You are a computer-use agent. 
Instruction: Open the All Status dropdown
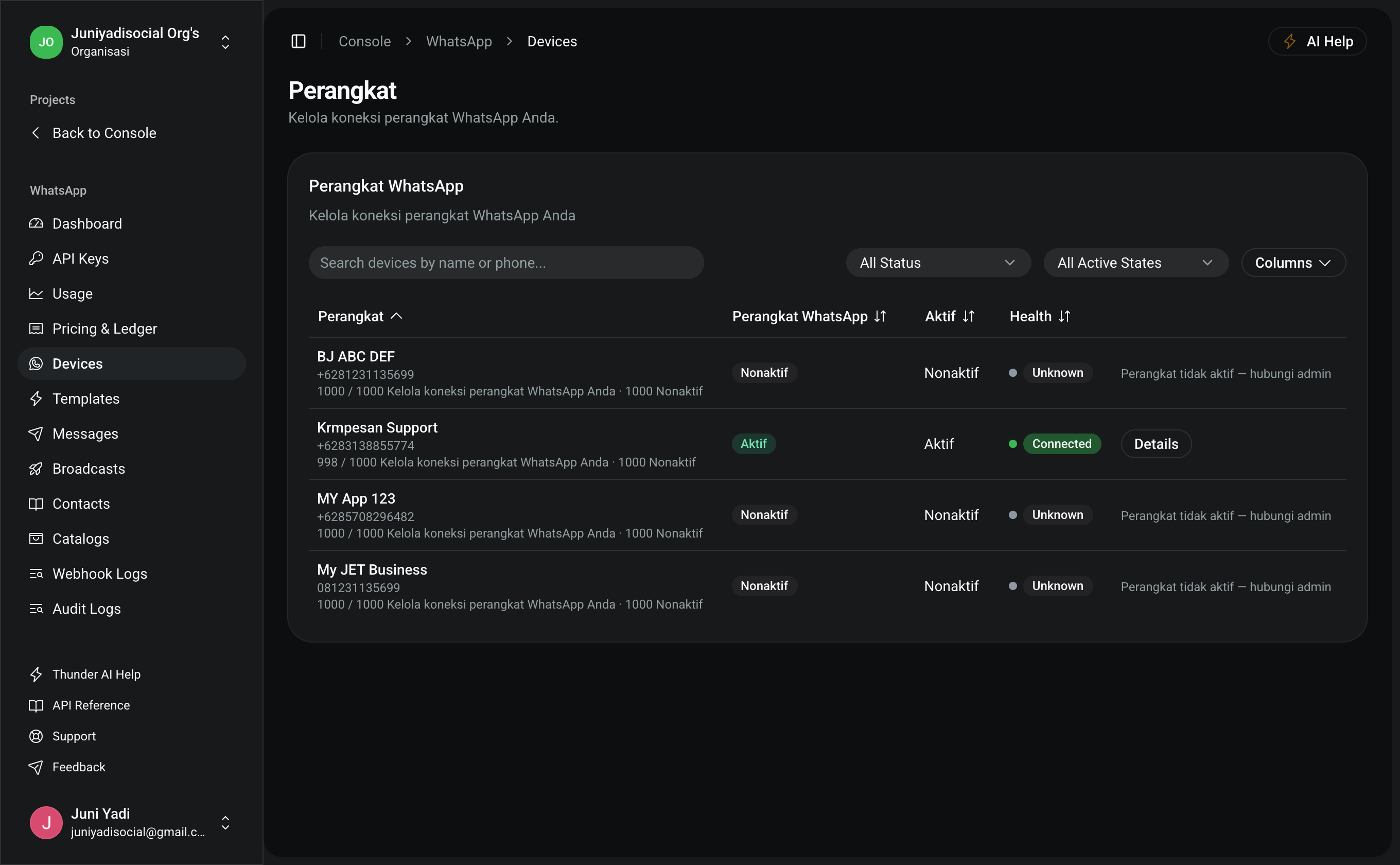pyautogui.click(x=938, y=263)
